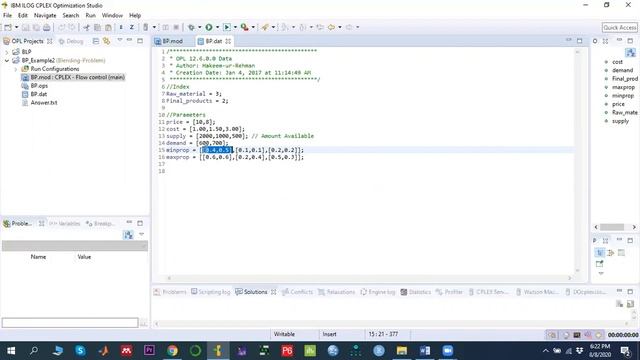The image size is (640, 360).
Task: Switch to the BP.mod editor tab
Action: (169, 41)
